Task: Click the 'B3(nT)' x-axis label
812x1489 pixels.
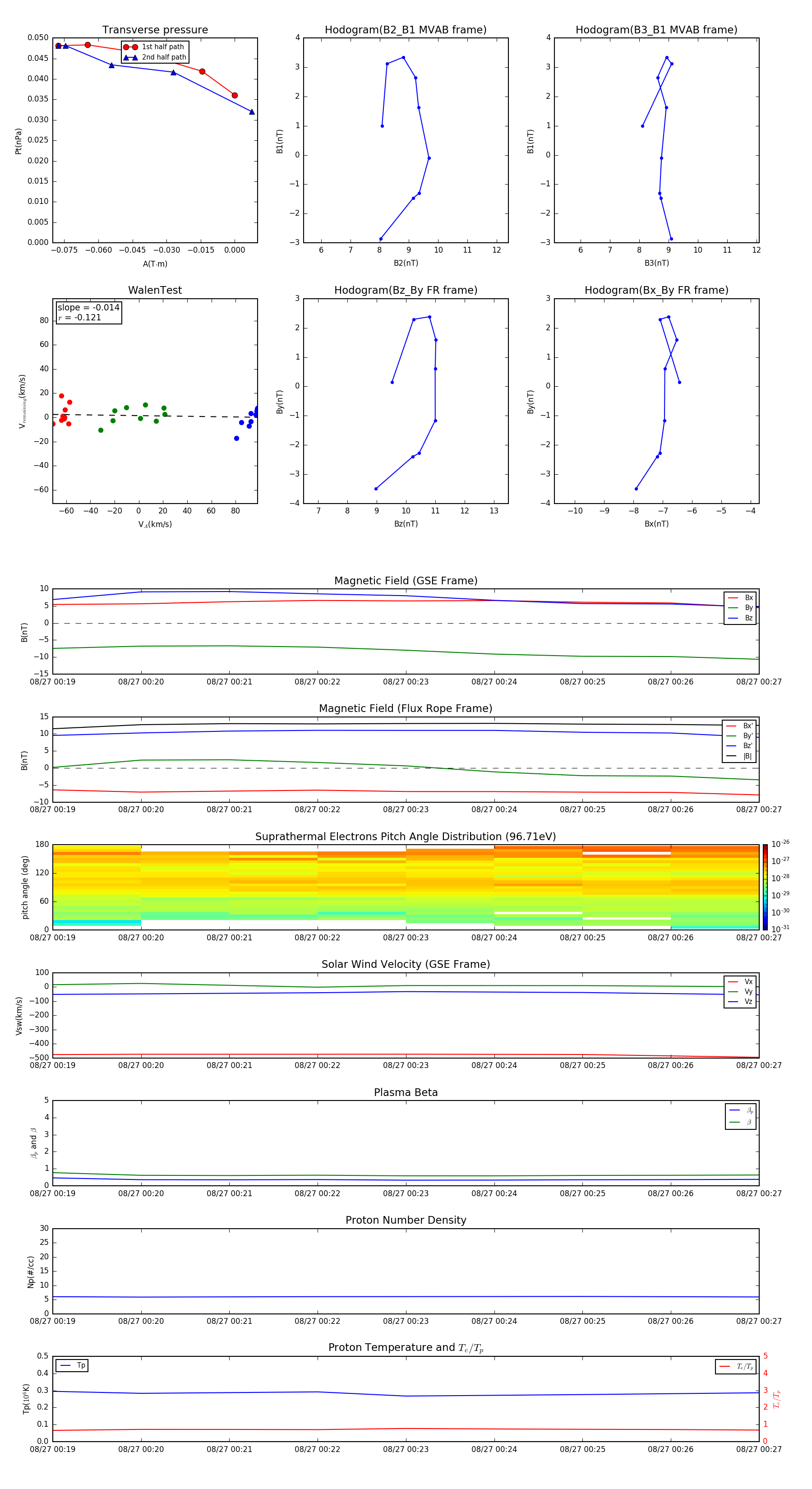Action: point(656,264)
